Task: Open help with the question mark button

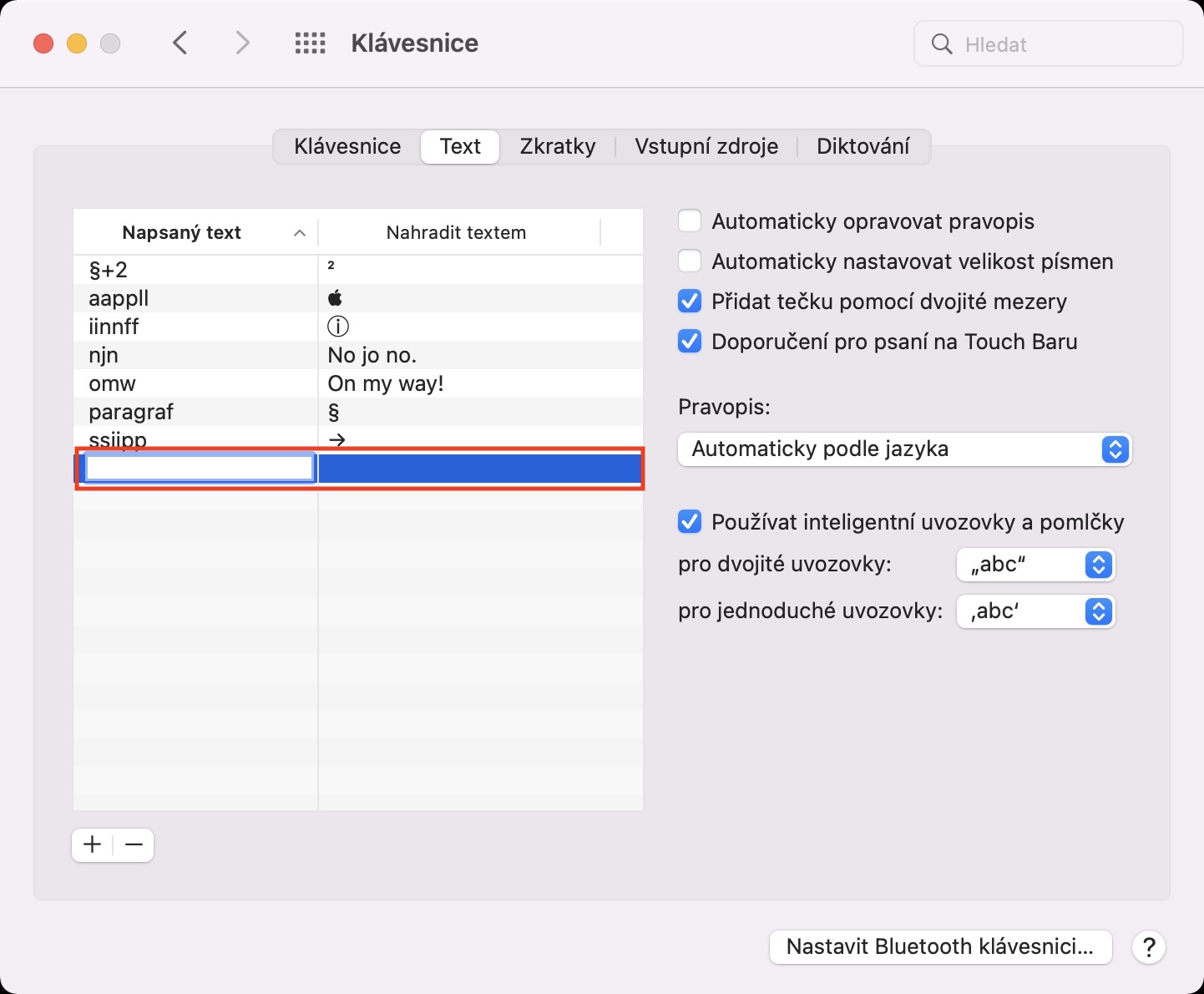Action: 1149,947
